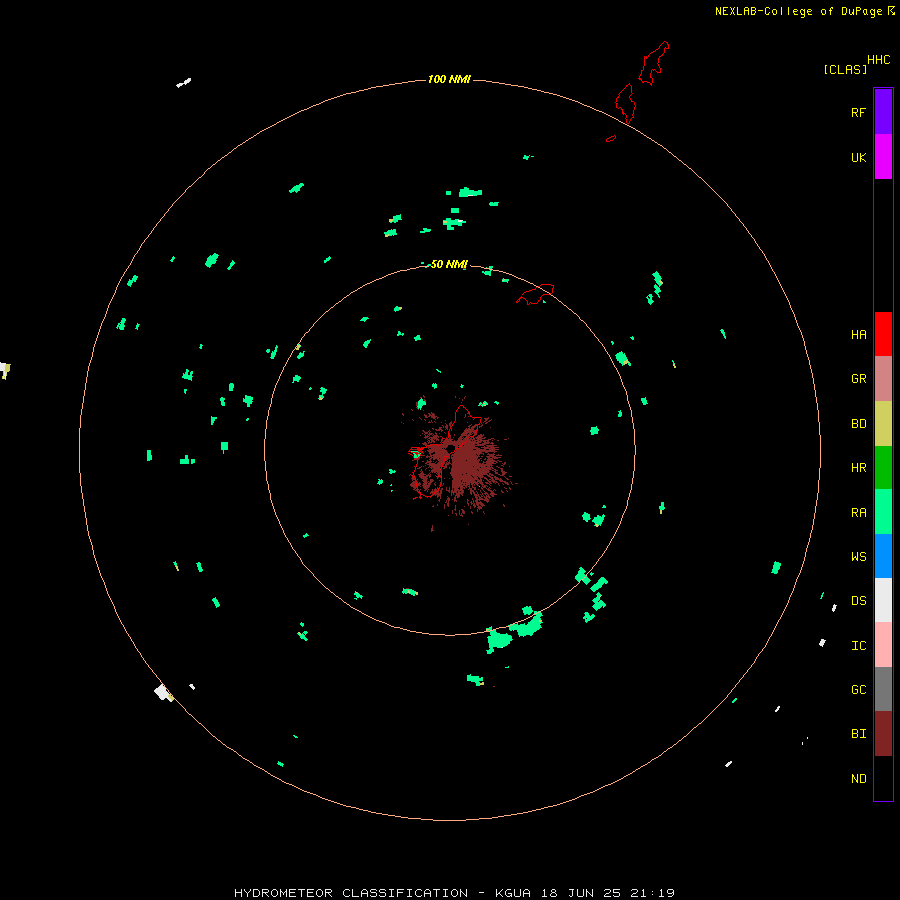900x900 pixels.
Task: Click the UK magenta legend swatch
Action: (883, 157)
